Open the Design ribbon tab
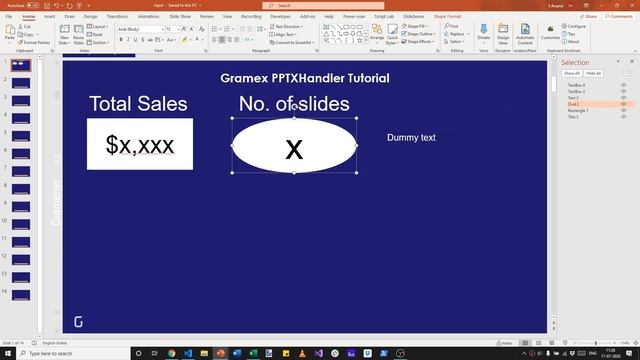The width and height of the screenshot is (640, 360). tap(90, 16)
